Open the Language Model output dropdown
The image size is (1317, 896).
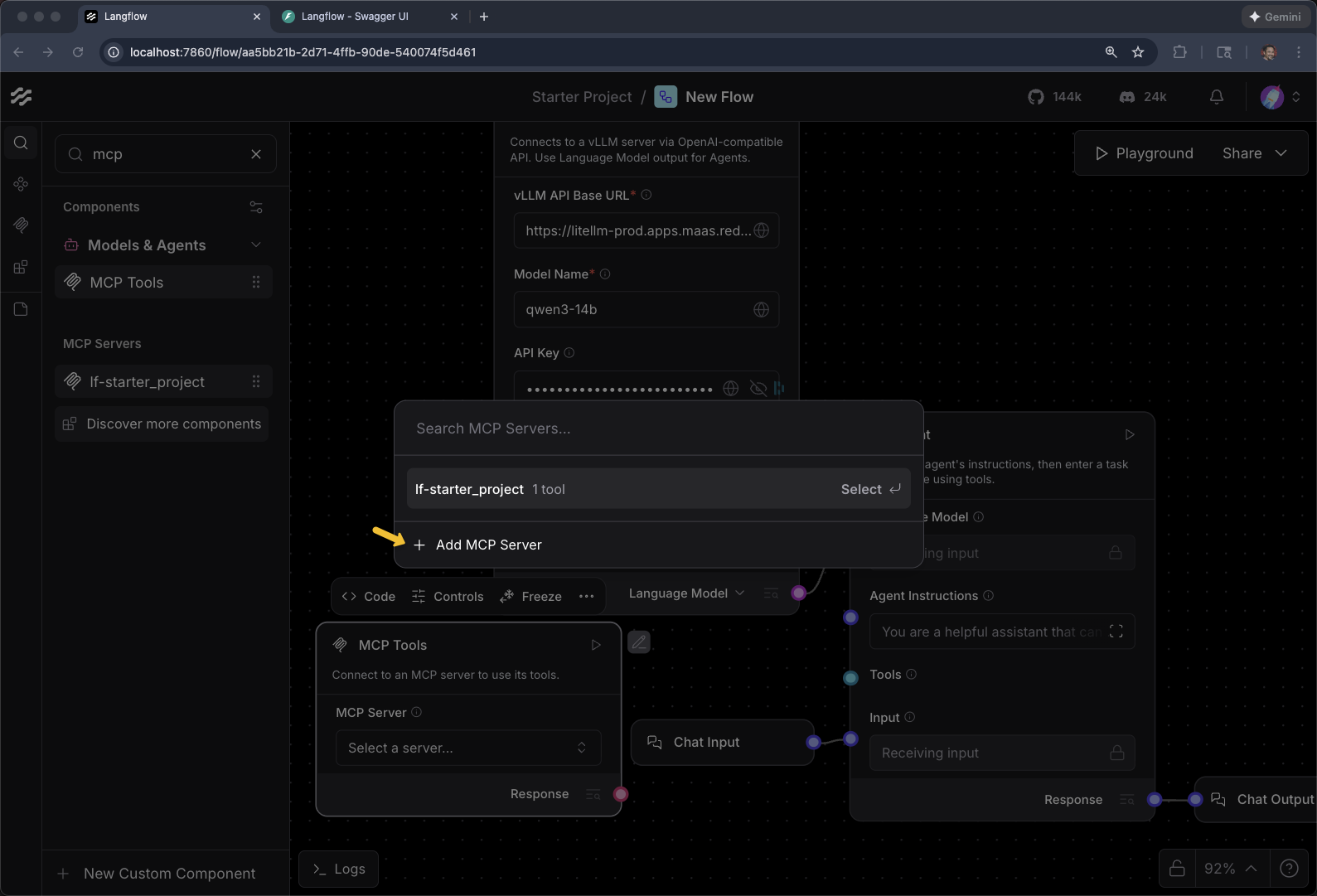click(x=686, y=593)
